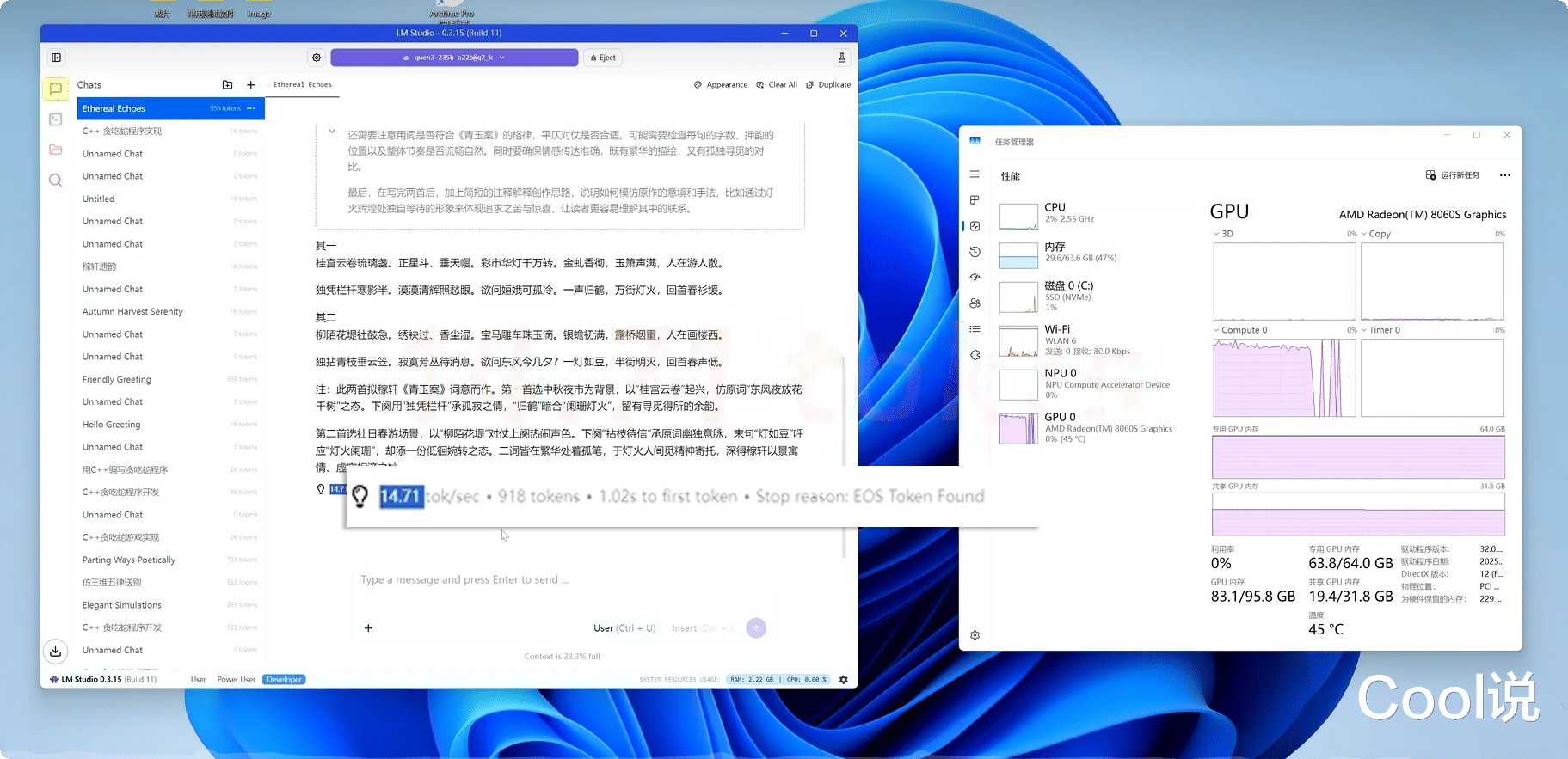Image resolution: width=1568 pixels, height=759 pixels.
Task: Select the Ethereal Echoes tab
Action: [302, 85]
